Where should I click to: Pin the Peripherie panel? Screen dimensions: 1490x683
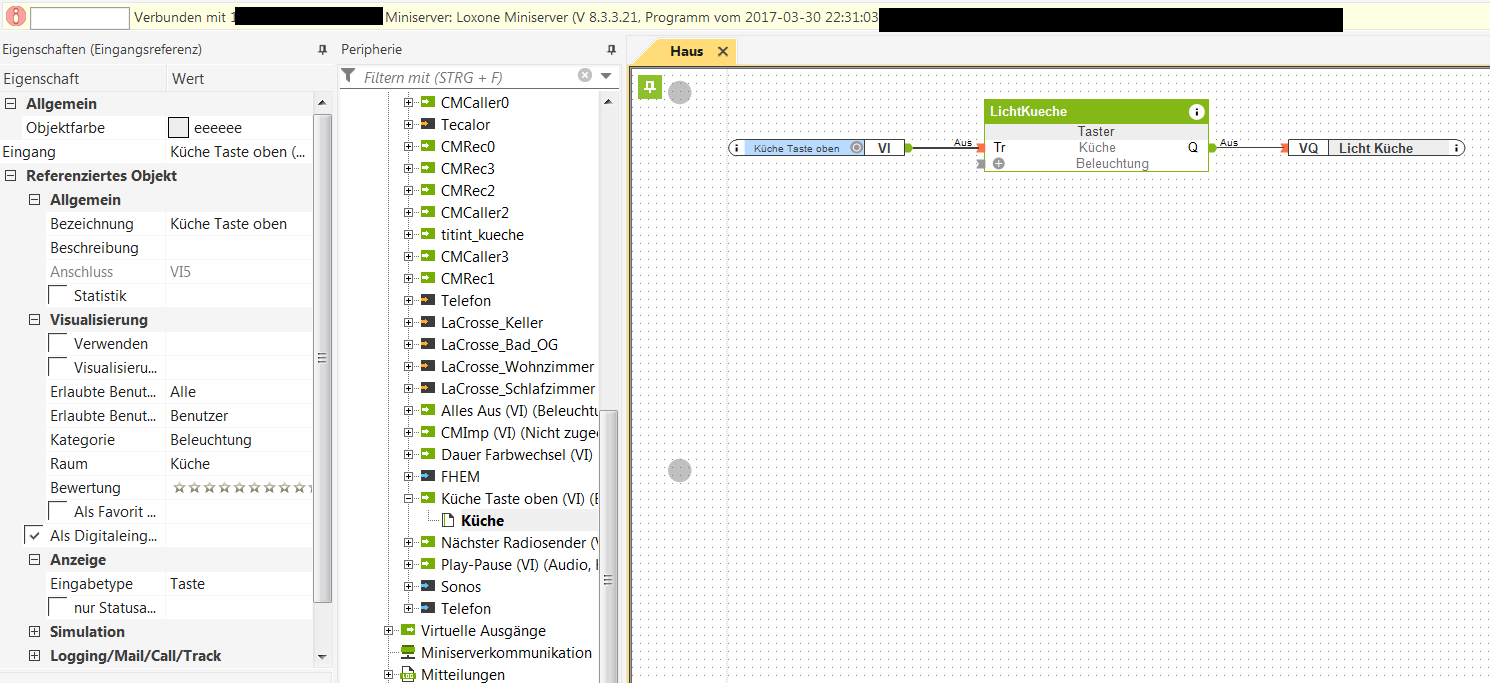611,49
